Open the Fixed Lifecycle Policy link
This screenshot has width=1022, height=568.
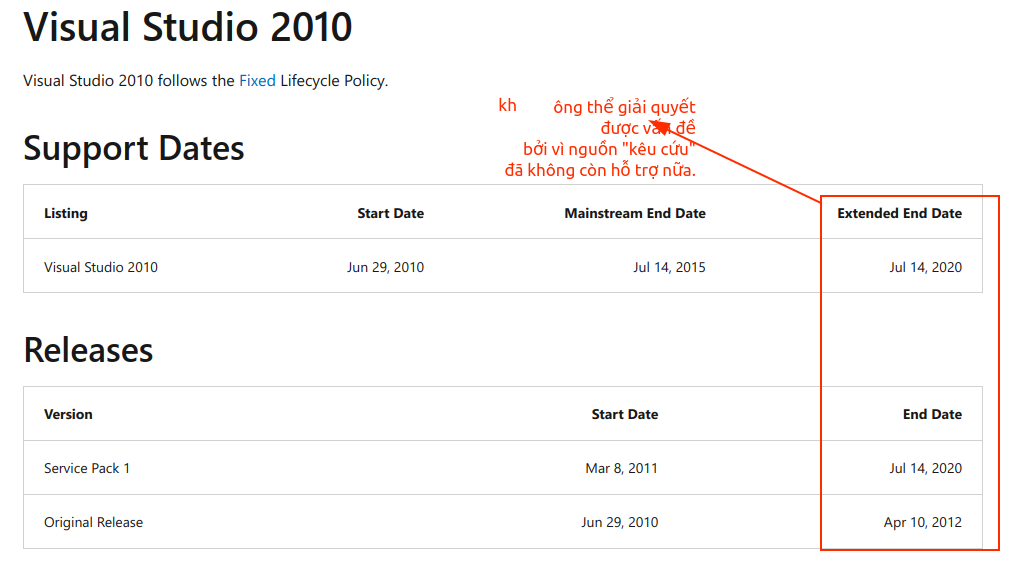pyautogui.click(x=257, y=81)
